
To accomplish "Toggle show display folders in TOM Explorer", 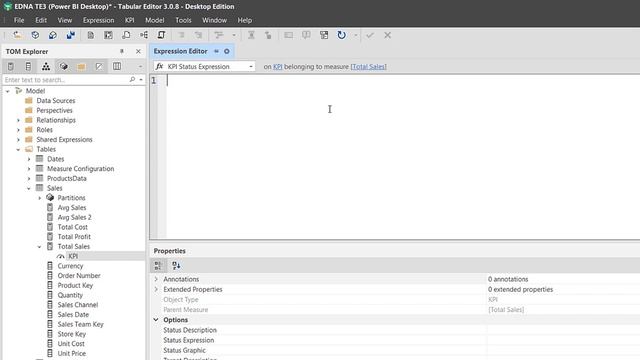I will (81, 66).
